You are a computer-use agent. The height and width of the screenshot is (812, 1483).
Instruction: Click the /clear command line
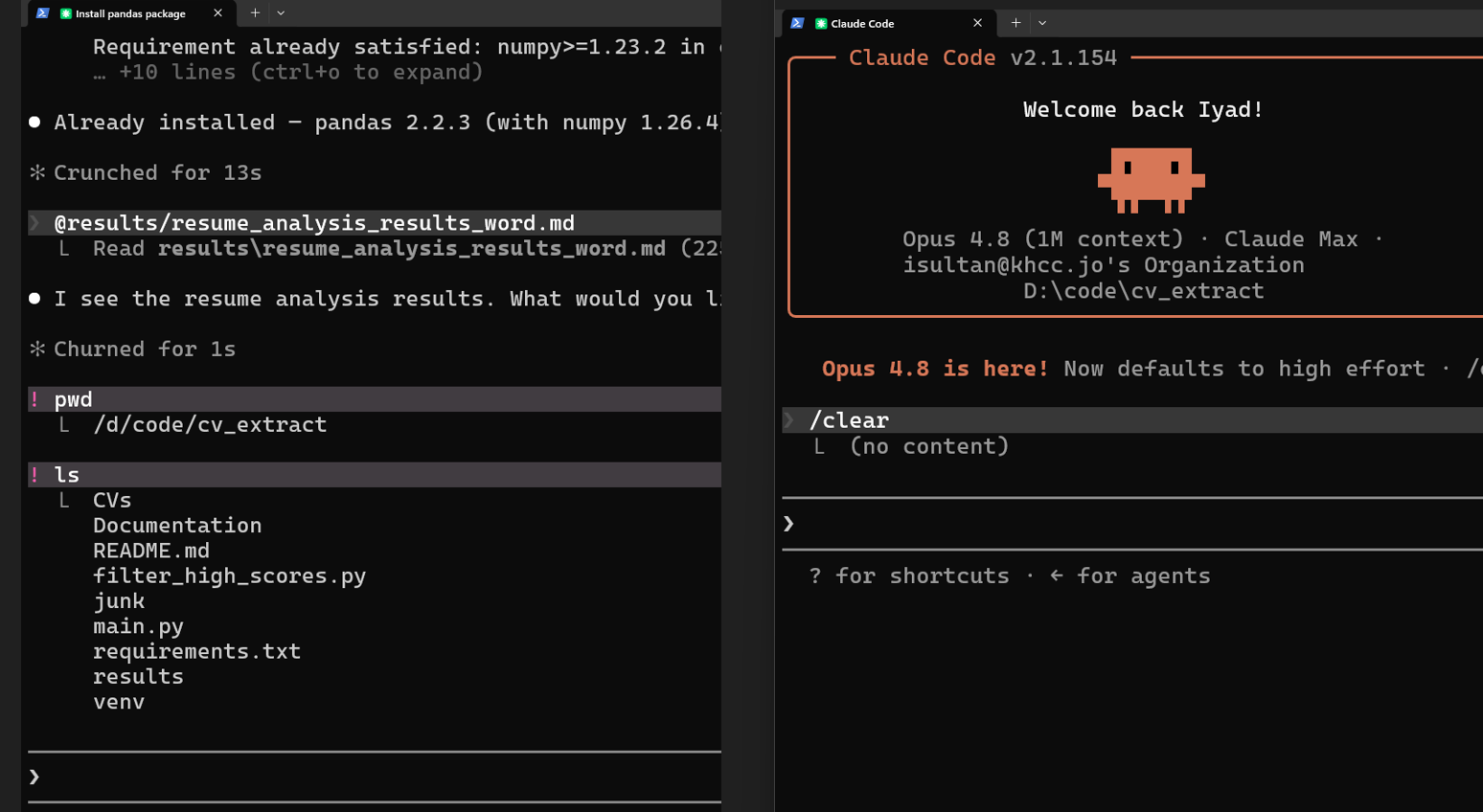pos(1132,420)
